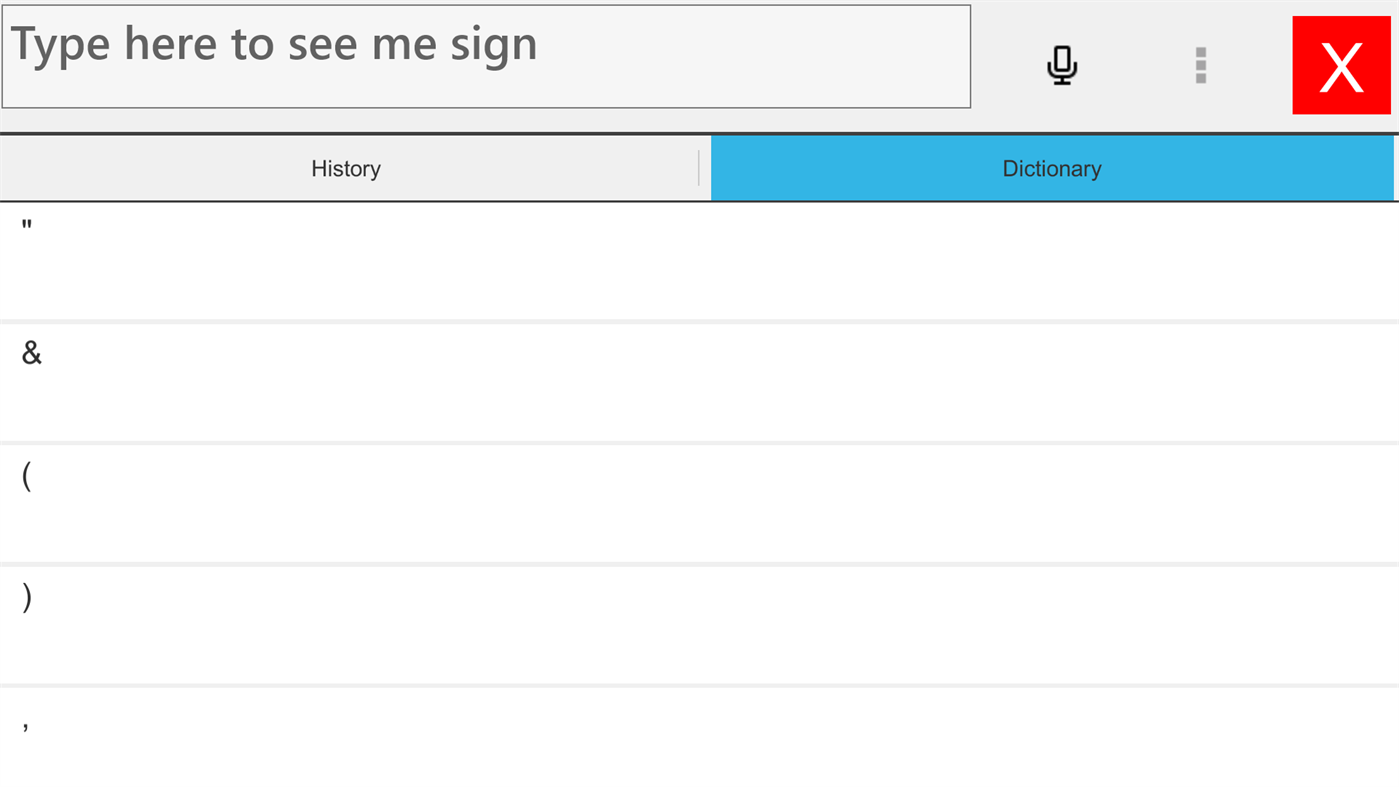Click inside the Type here to see me sign box
1399x787 pixels.
pyautogui.click(x=486, y=55)
